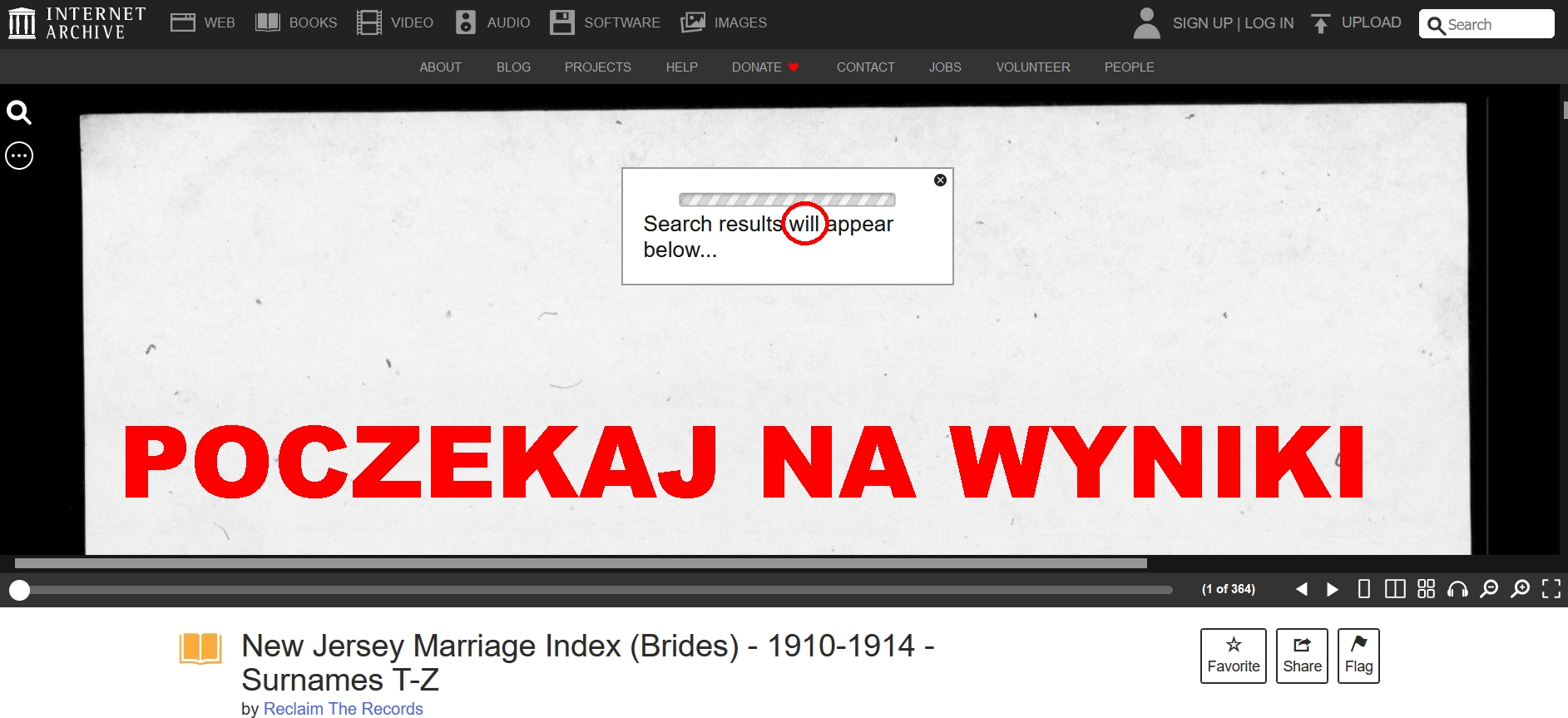
Task: Open the Contact link
Action: (x=865, y=67)
